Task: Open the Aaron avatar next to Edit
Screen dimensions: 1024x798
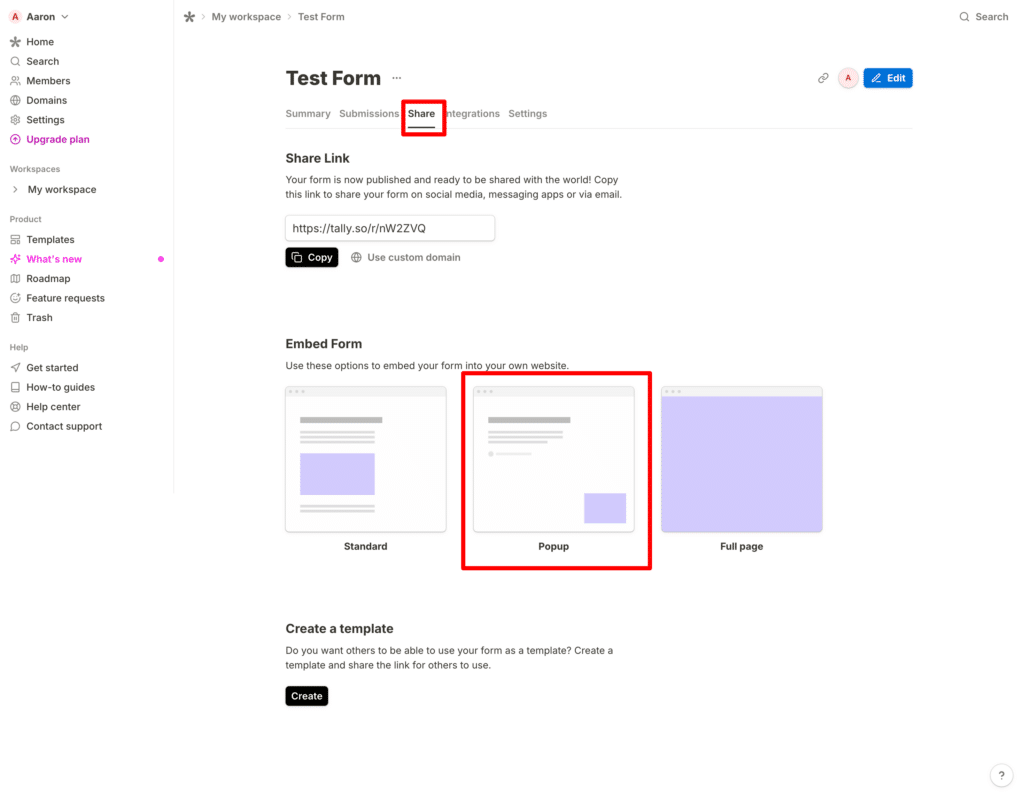Action: 848,78
